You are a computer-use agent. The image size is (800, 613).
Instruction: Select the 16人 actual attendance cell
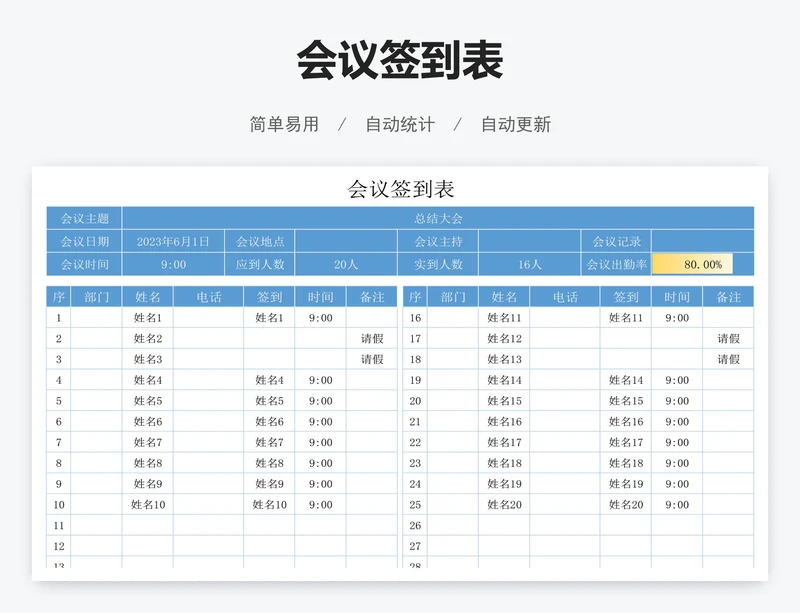pos(530,264)
